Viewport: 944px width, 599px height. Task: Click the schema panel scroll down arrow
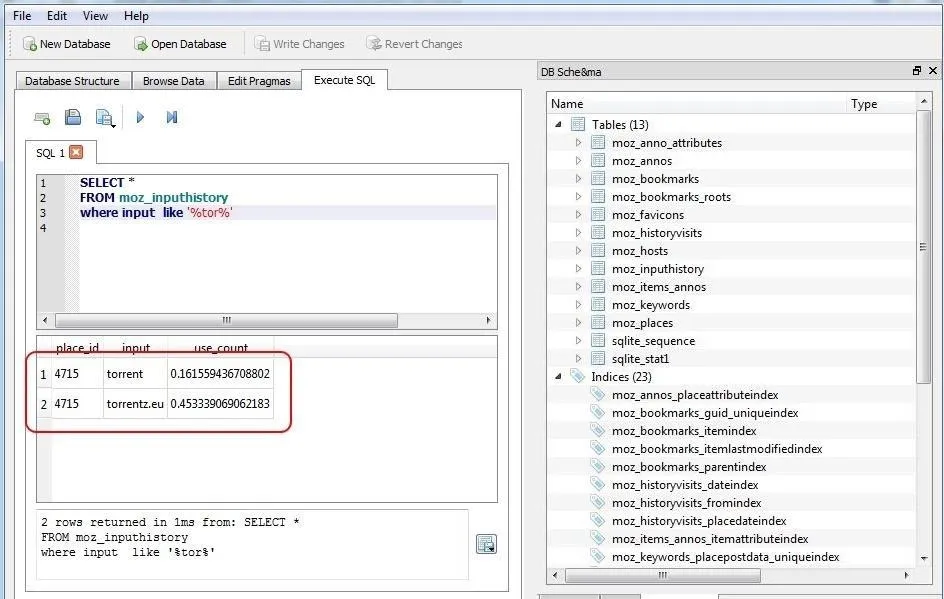click(924, 559)
